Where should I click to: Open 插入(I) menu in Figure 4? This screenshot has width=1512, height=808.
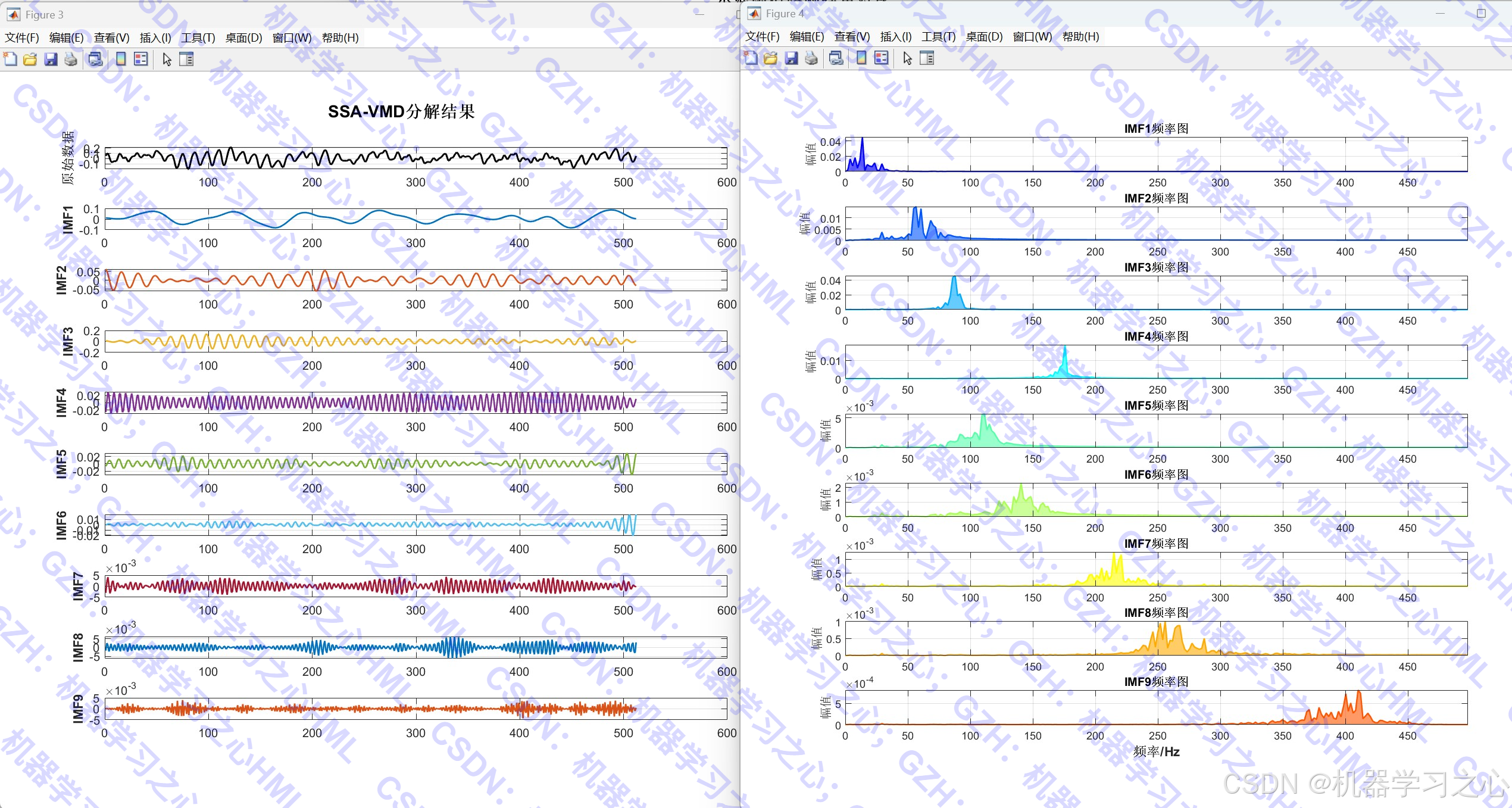tap(895, 36)
